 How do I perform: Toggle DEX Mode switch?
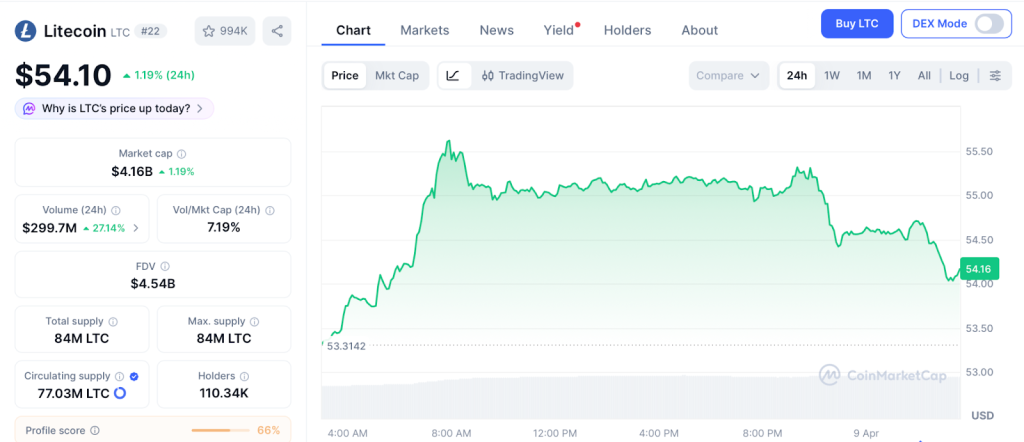(x=988, y=24)
